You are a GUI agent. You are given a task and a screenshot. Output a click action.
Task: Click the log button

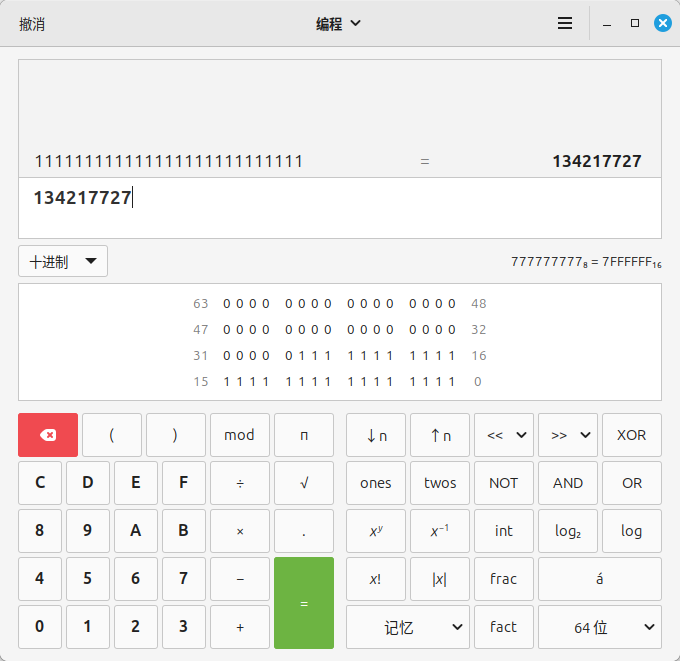(632, 531)
